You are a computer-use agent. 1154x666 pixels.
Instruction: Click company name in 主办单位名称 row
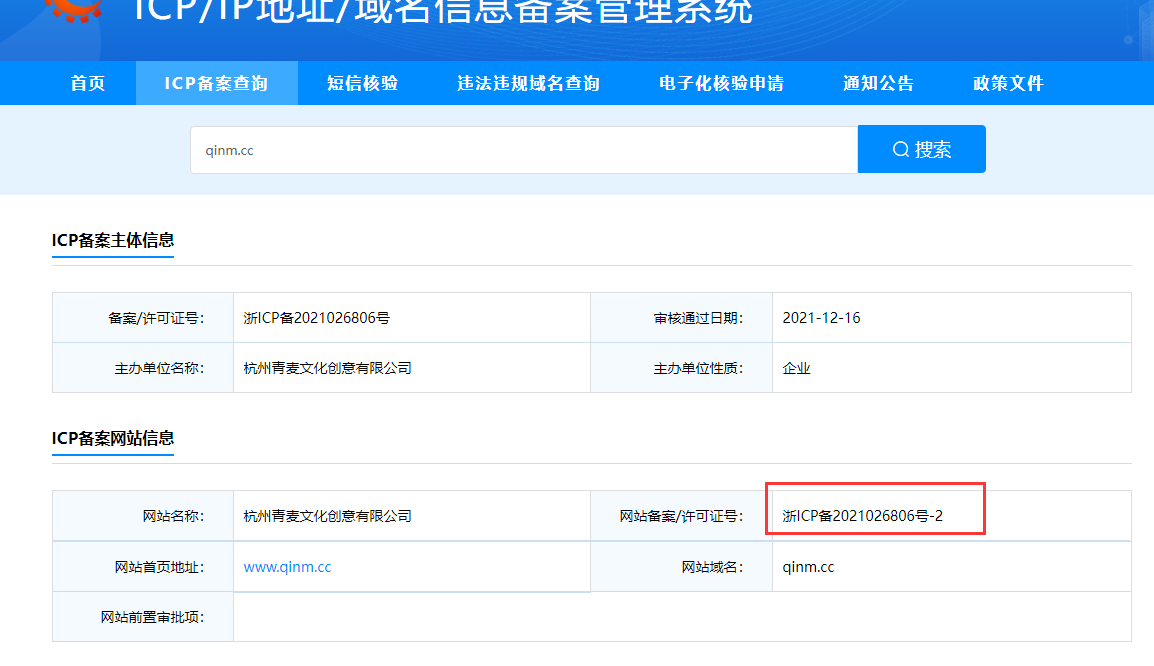click(x=327, y=368)
